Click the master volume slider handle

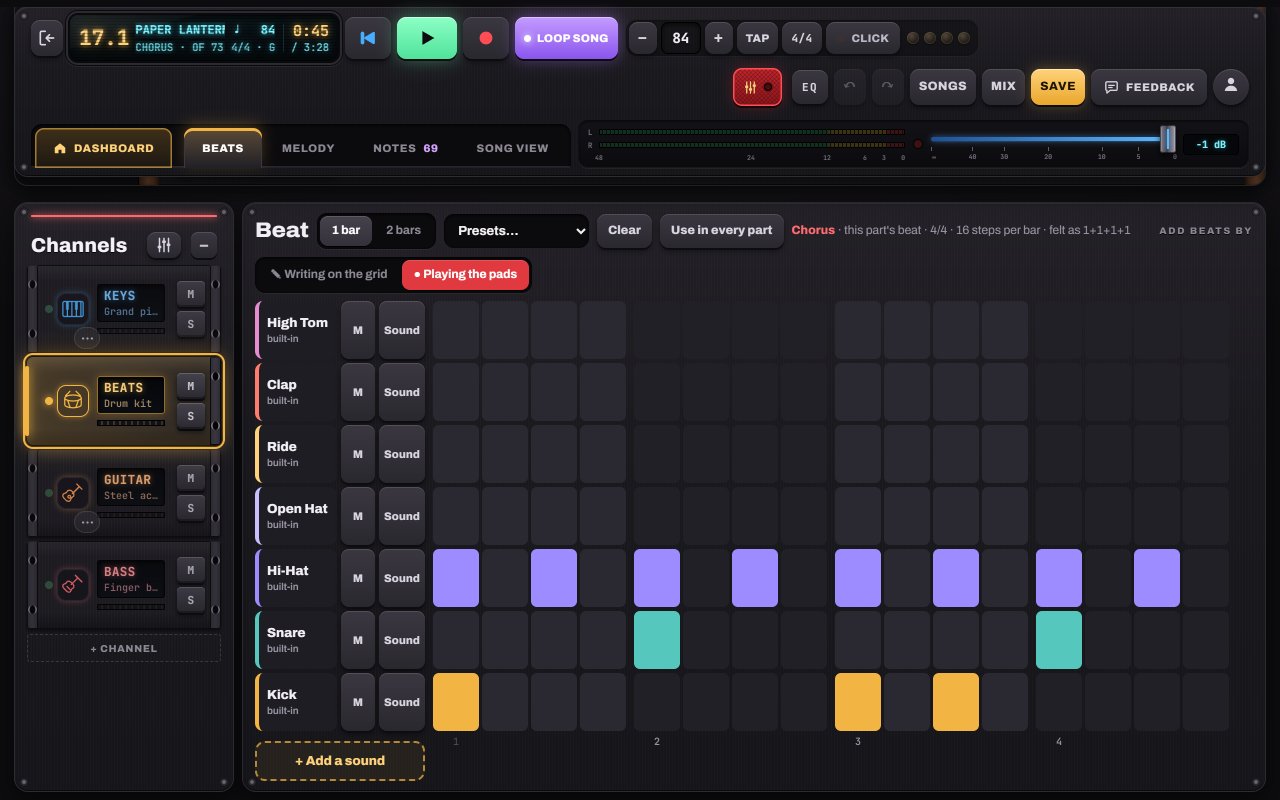pyautogui.click(x=1167, y=139)
